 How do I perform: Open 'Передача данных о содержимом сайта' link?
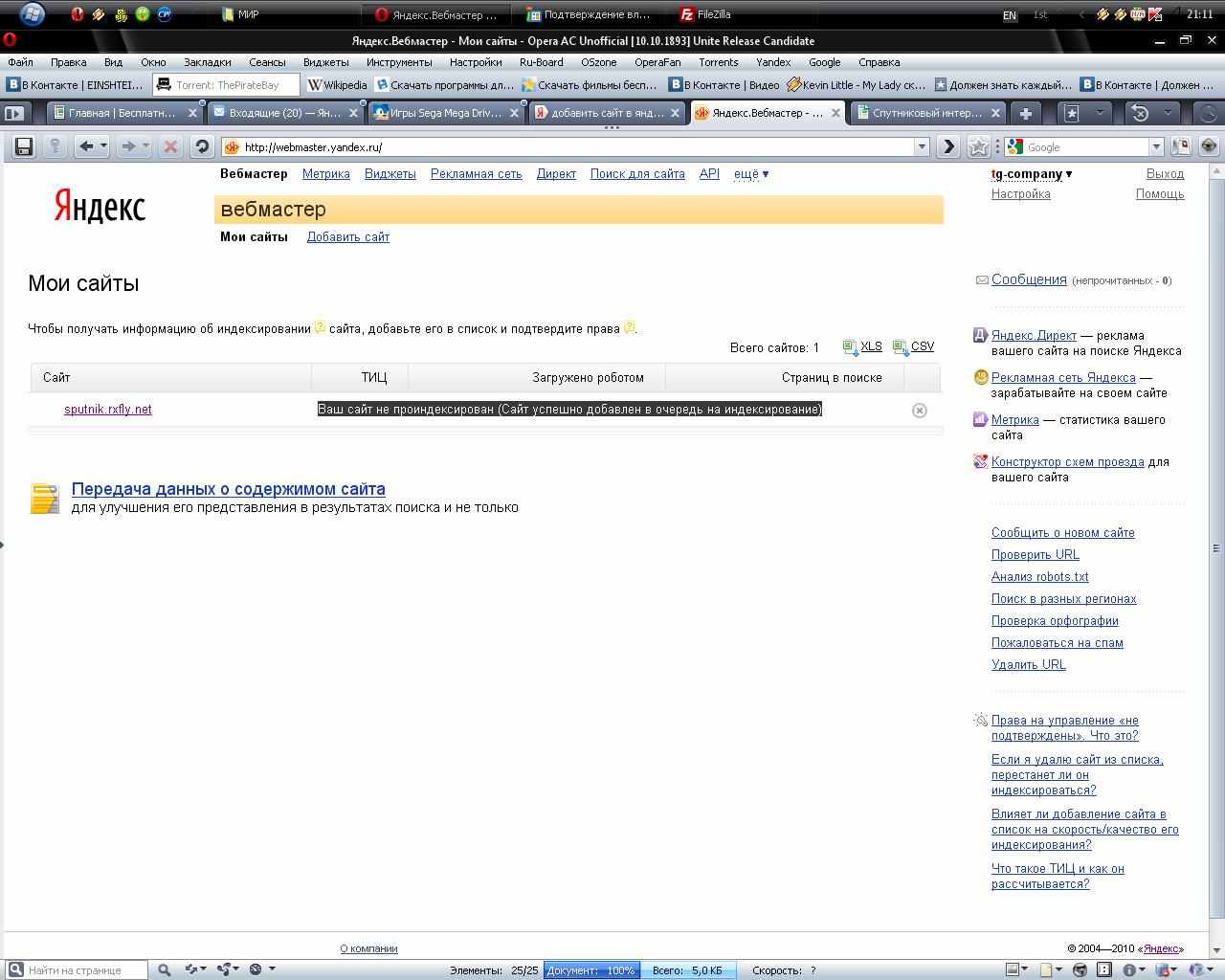(x=229, y=489)
